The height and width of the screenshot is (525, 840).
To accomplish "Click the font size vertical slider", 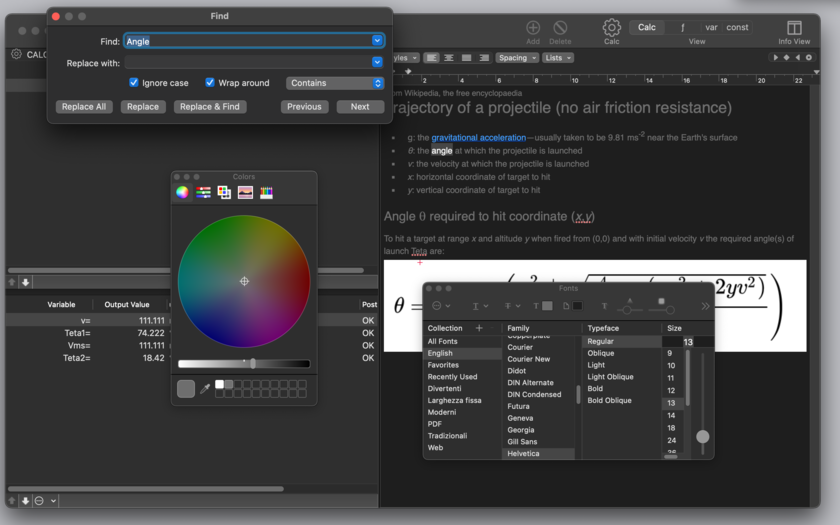I will point(702,402).
